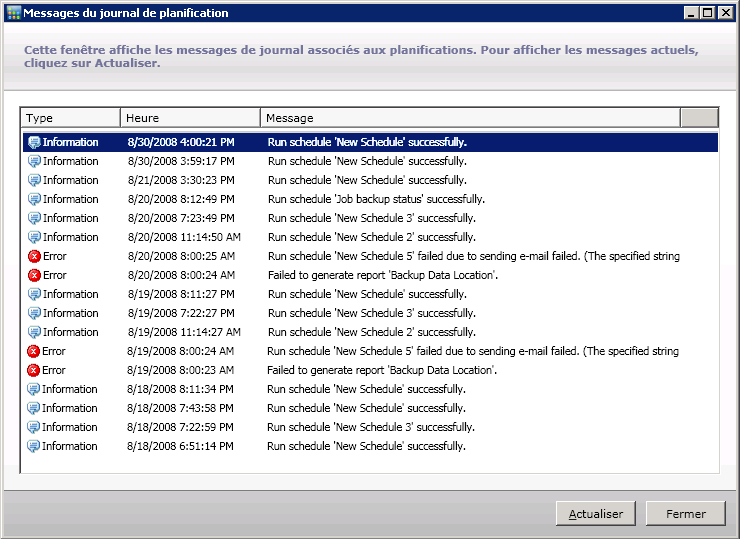Image resolution: width=740 pixels, height=539 pixels.
Task: Sort the list by the Type column header
Action: [x=70, y=118]
